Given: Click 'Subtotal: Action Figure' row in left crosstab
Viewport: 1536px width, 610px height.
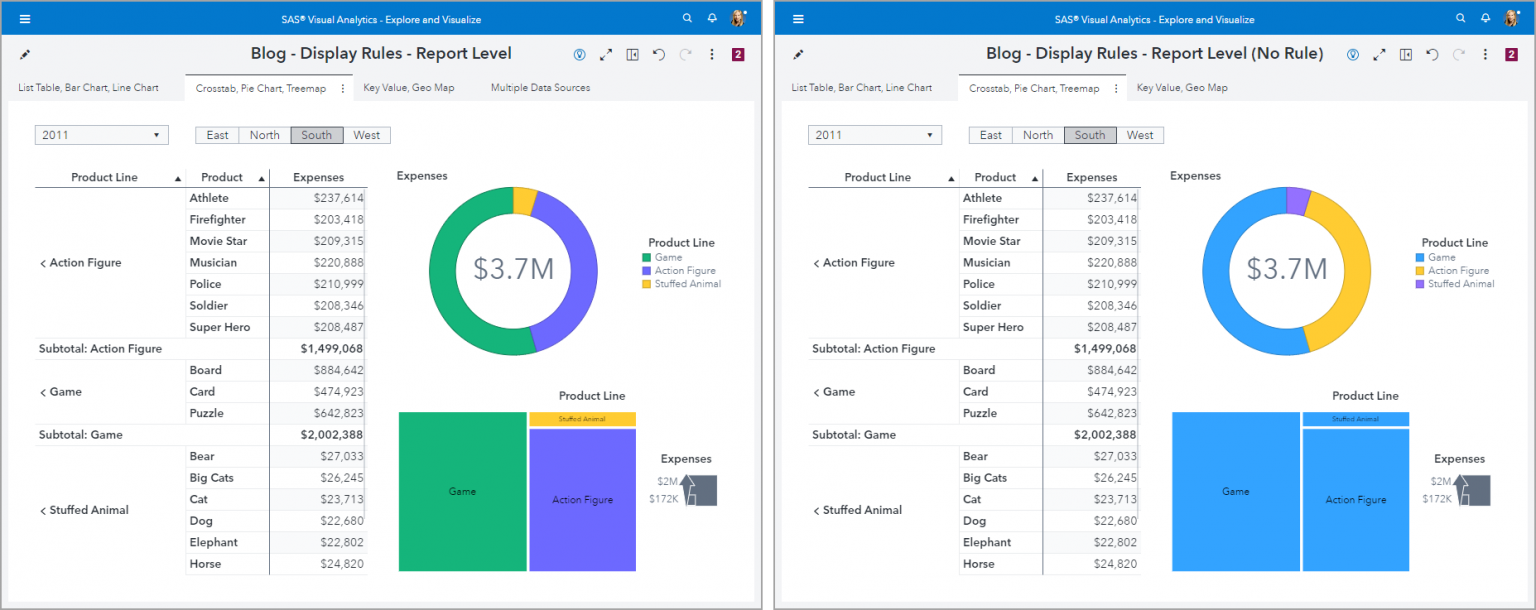Looking at the screenshot, I should pos(201,349).
